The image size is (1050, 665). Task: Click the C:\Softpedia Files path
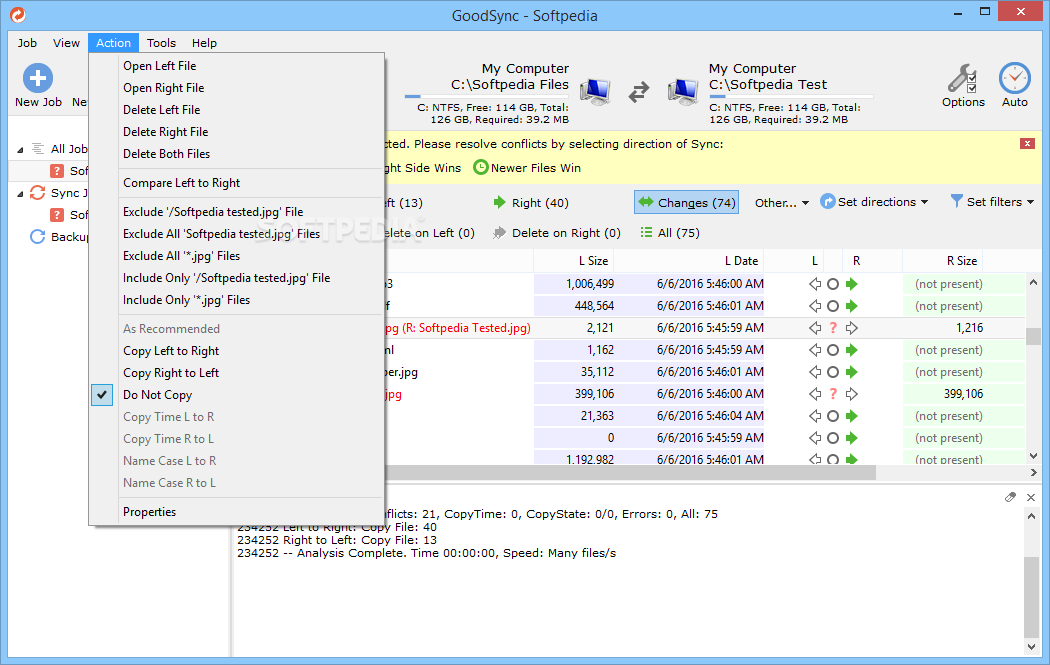510,84
